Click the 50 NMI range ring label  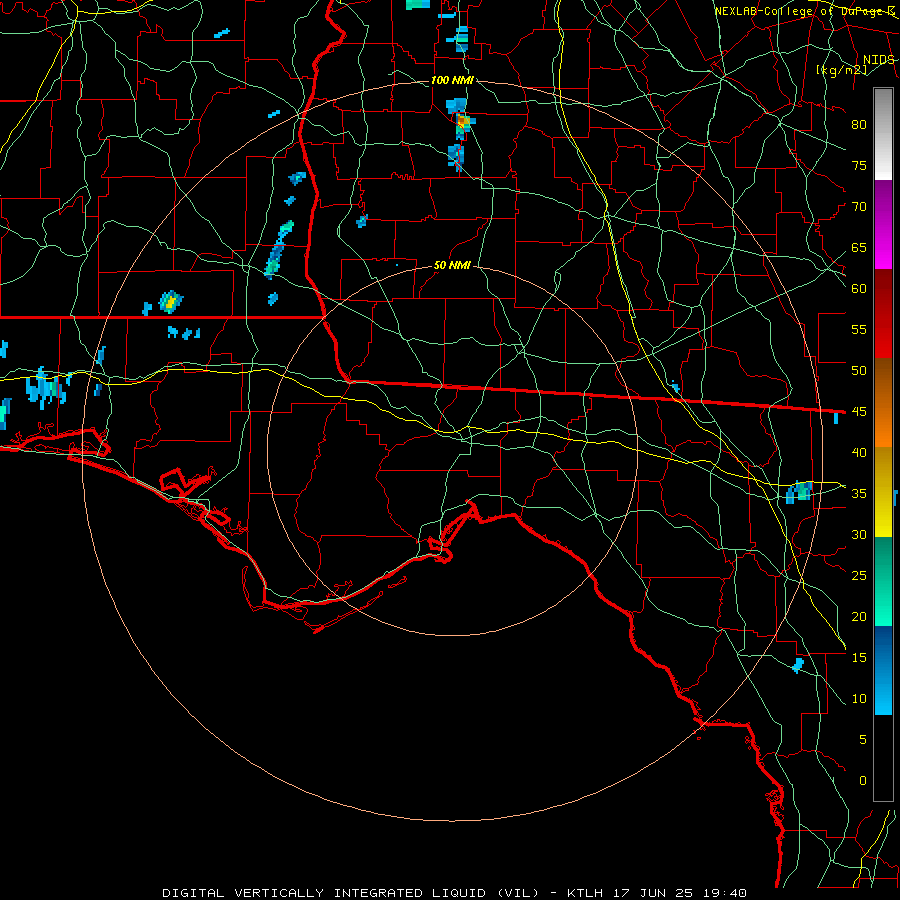(x=452, y=265)
